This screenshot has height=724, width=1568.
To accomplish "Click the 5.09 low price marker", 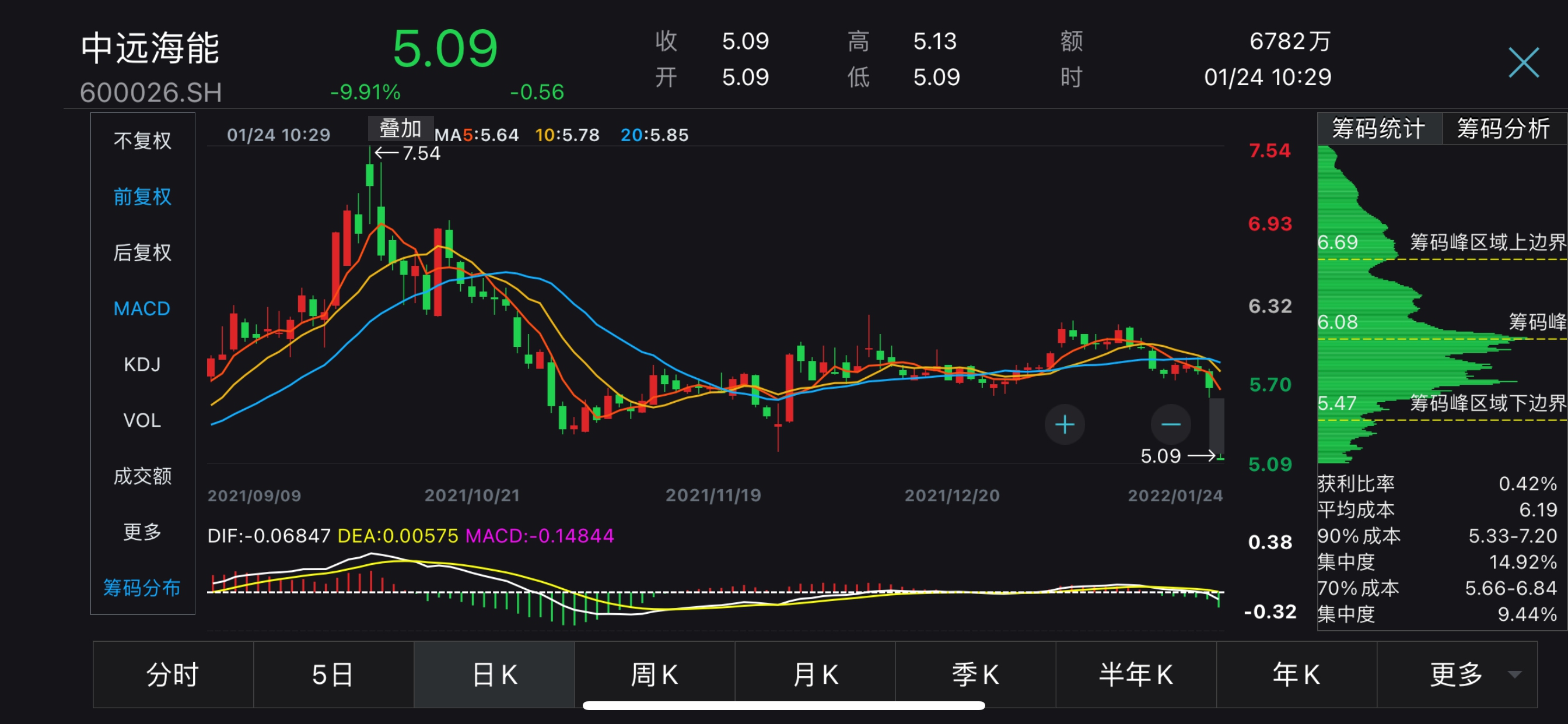I will click(1177, 456).
